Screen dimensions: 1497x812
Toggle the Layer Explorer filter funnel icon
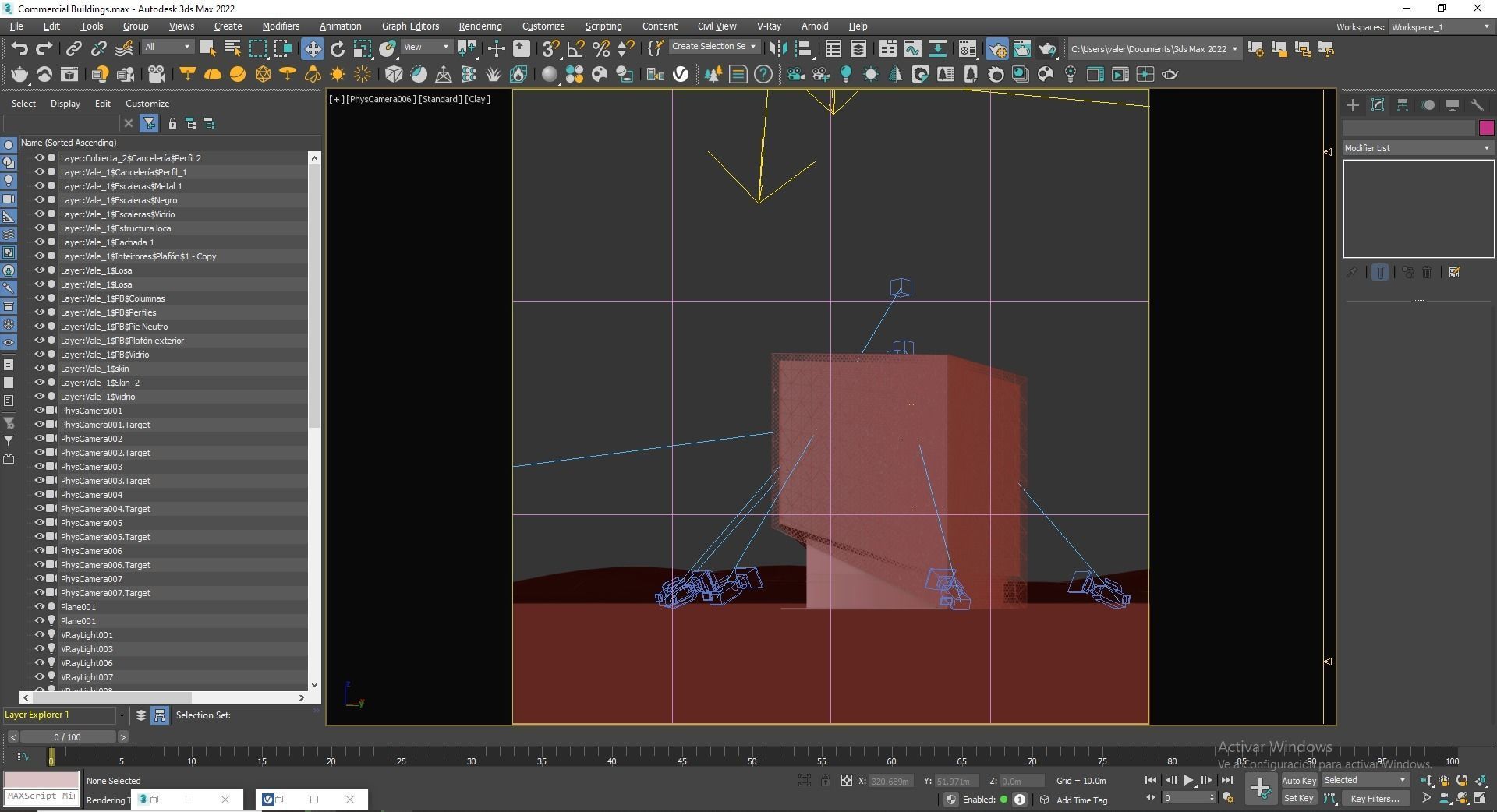pyautogui.click(x=149, y=123)
